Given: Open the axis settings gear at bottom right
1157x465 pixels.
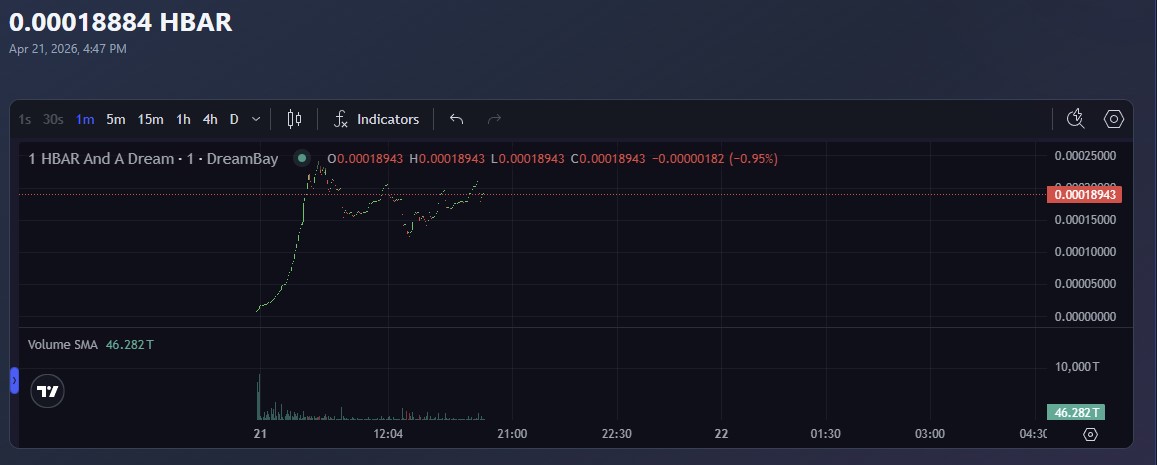Looking at the screenshot, I should point(1091,434).
